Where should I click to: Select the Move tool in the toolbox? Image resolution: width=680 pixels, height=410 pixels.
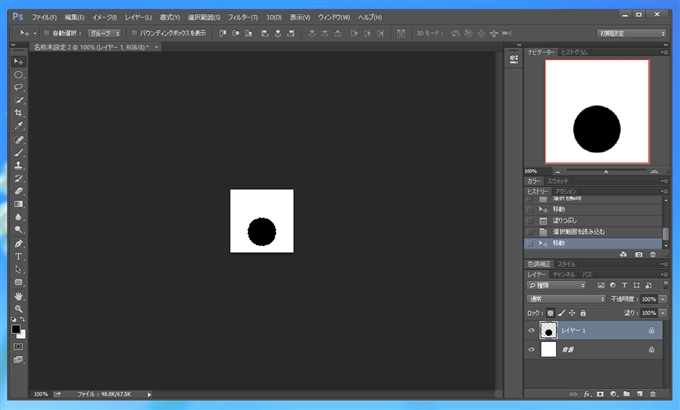point(18,62)
